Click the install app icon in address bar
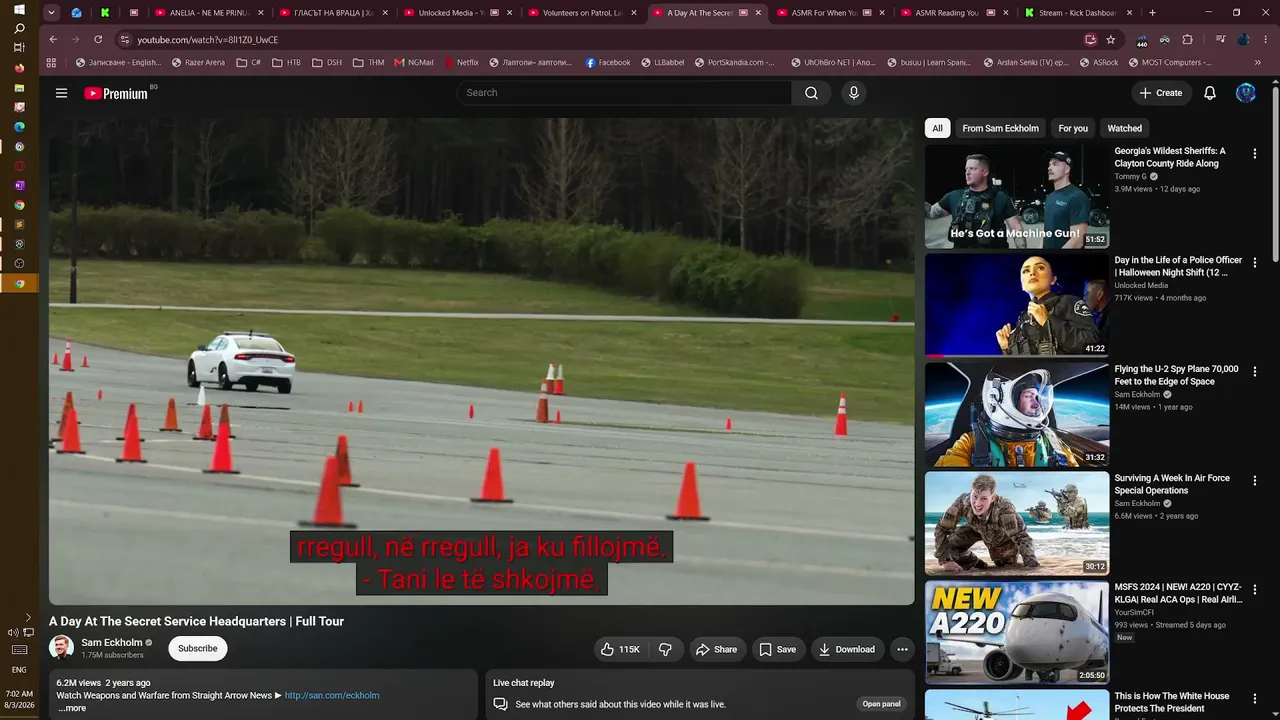The width and height of the screenshot is (1280, 720). (1091, 40)
